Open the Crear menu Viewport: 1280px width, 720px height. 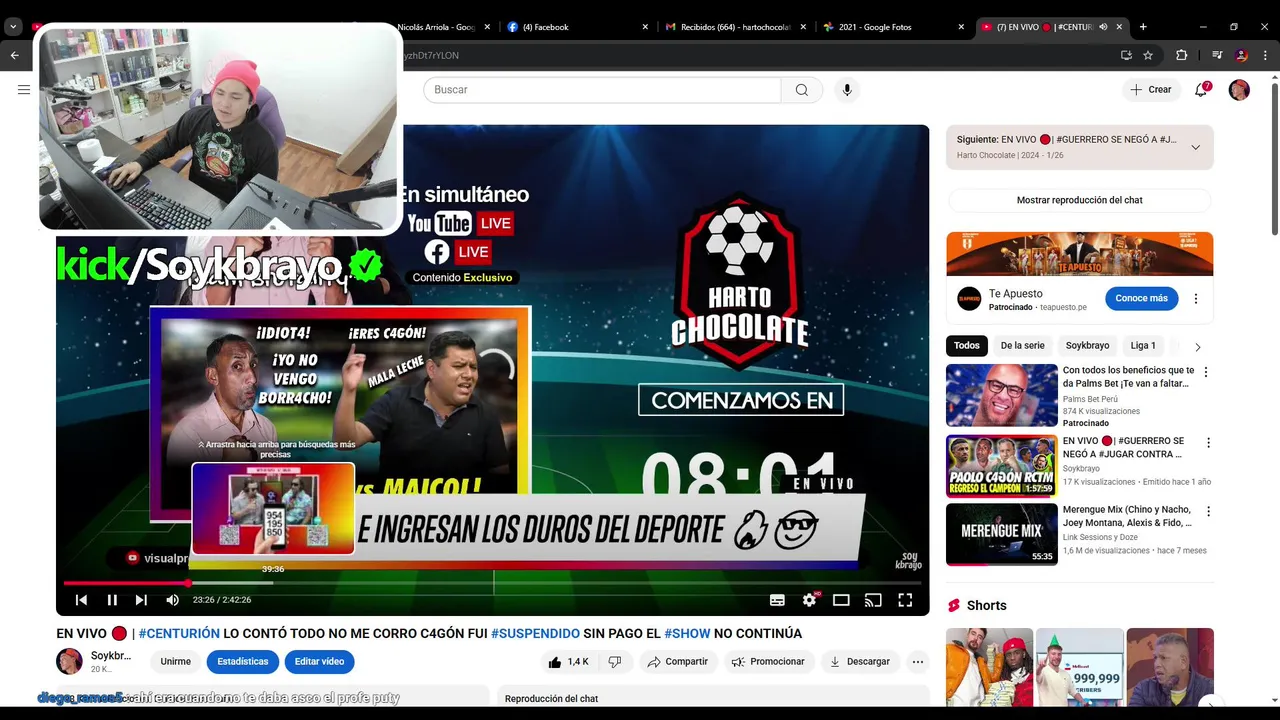coord(1151,90)
